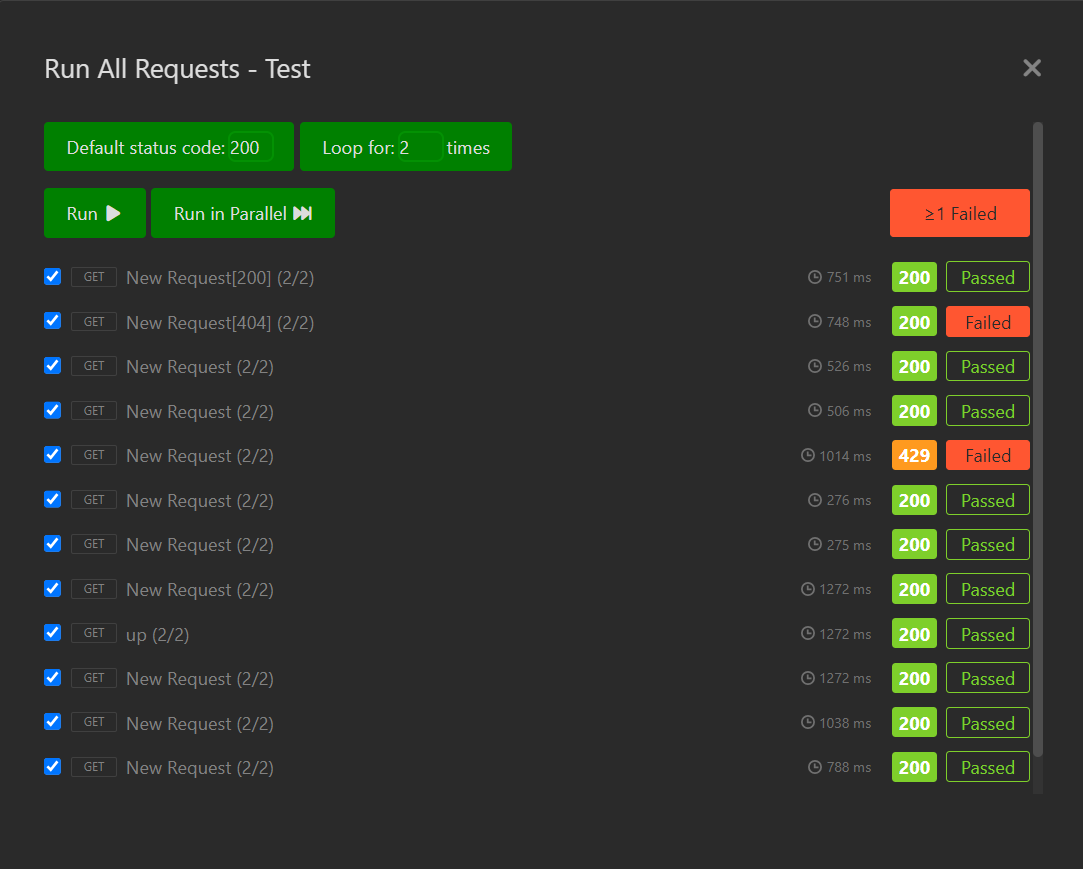Uncheck checkbox for the 275 ms request
This screenshot has width=1083, height=869.
[x=52, y=544]
